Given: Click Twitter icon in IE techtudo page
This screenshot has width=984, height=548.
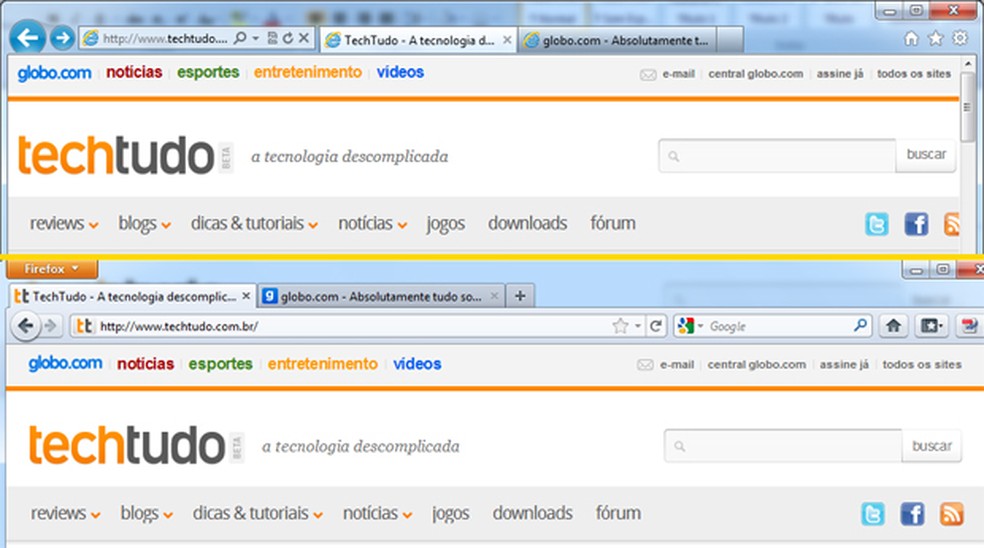Looking at the screenshot, I should (x=877, y=224).
